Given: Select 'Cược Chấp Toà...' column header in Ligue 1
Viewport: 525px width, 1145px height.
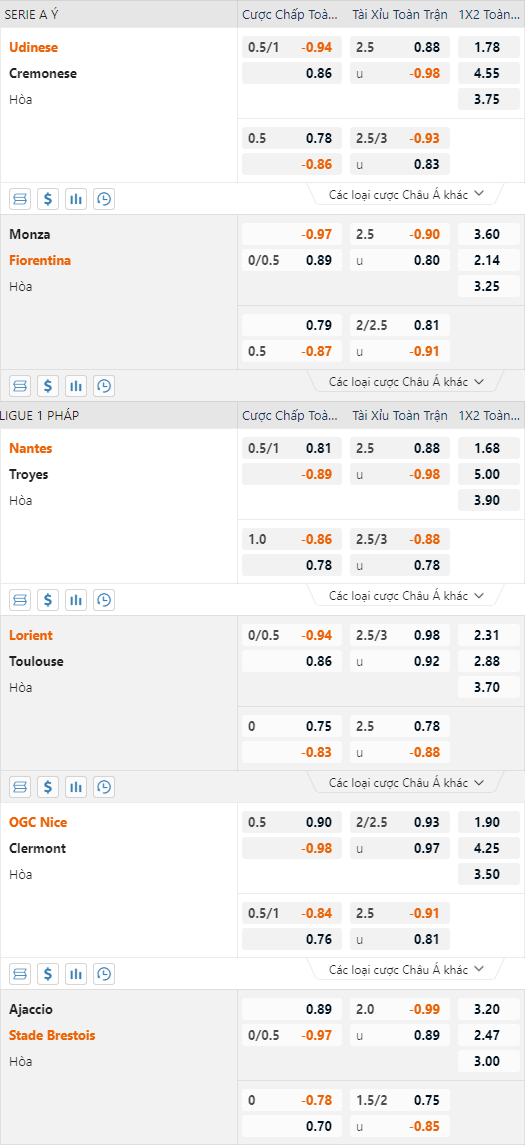Looking at the screenshot, I should (290, 415).
